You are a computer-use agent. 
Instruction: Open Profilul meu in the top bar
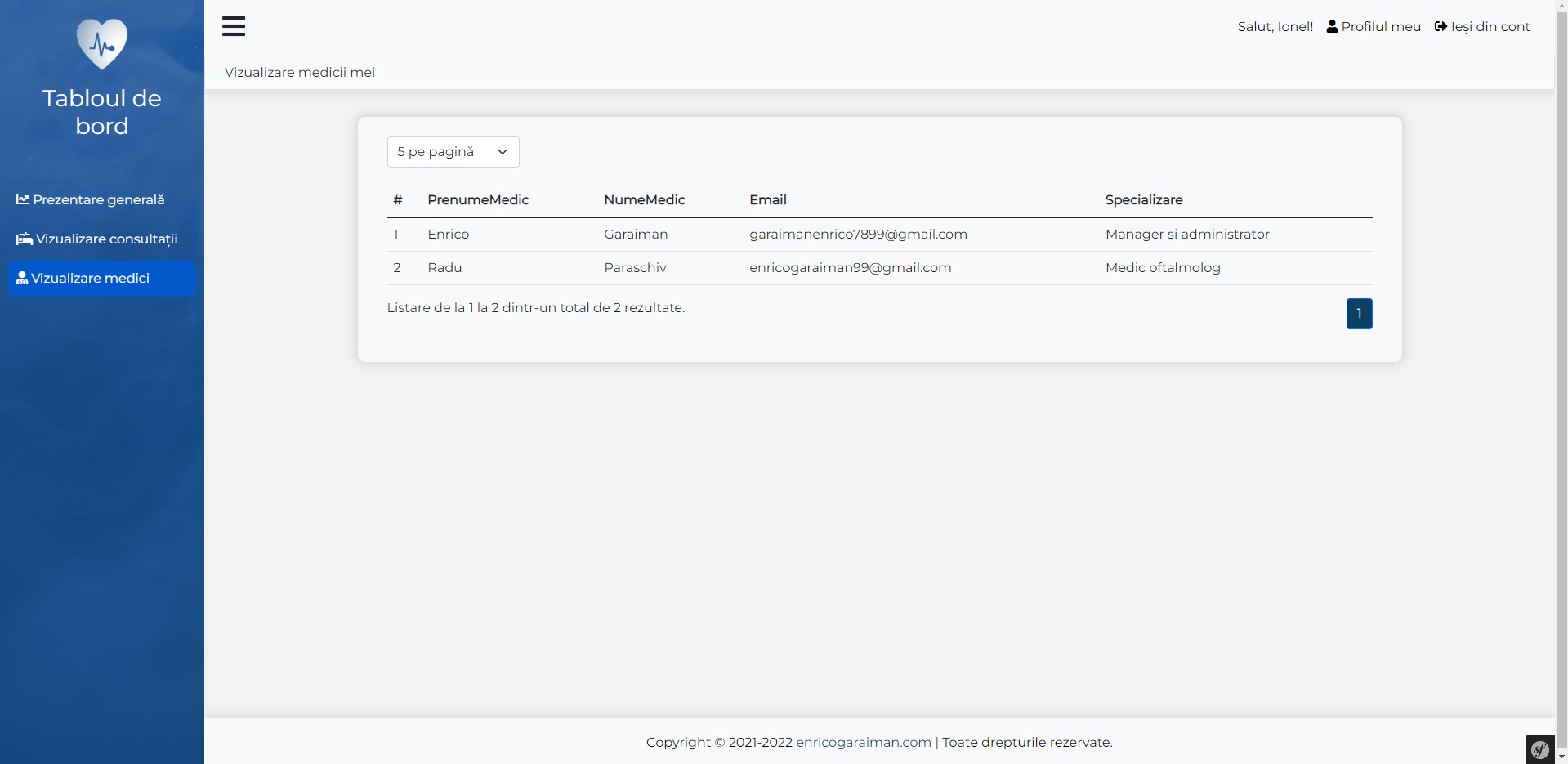(x=1381, y=25)
